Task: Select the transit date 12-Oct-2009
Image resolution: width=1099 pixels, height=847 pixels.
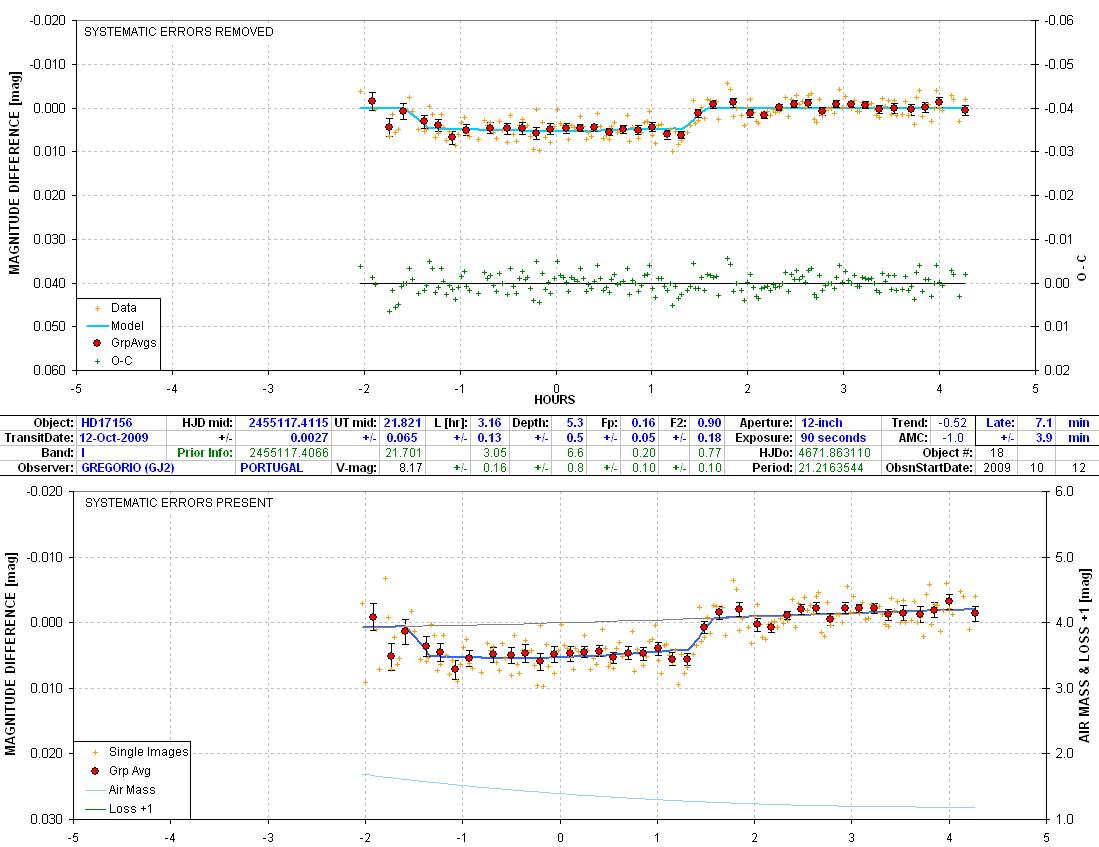Action: click(114, 438)
